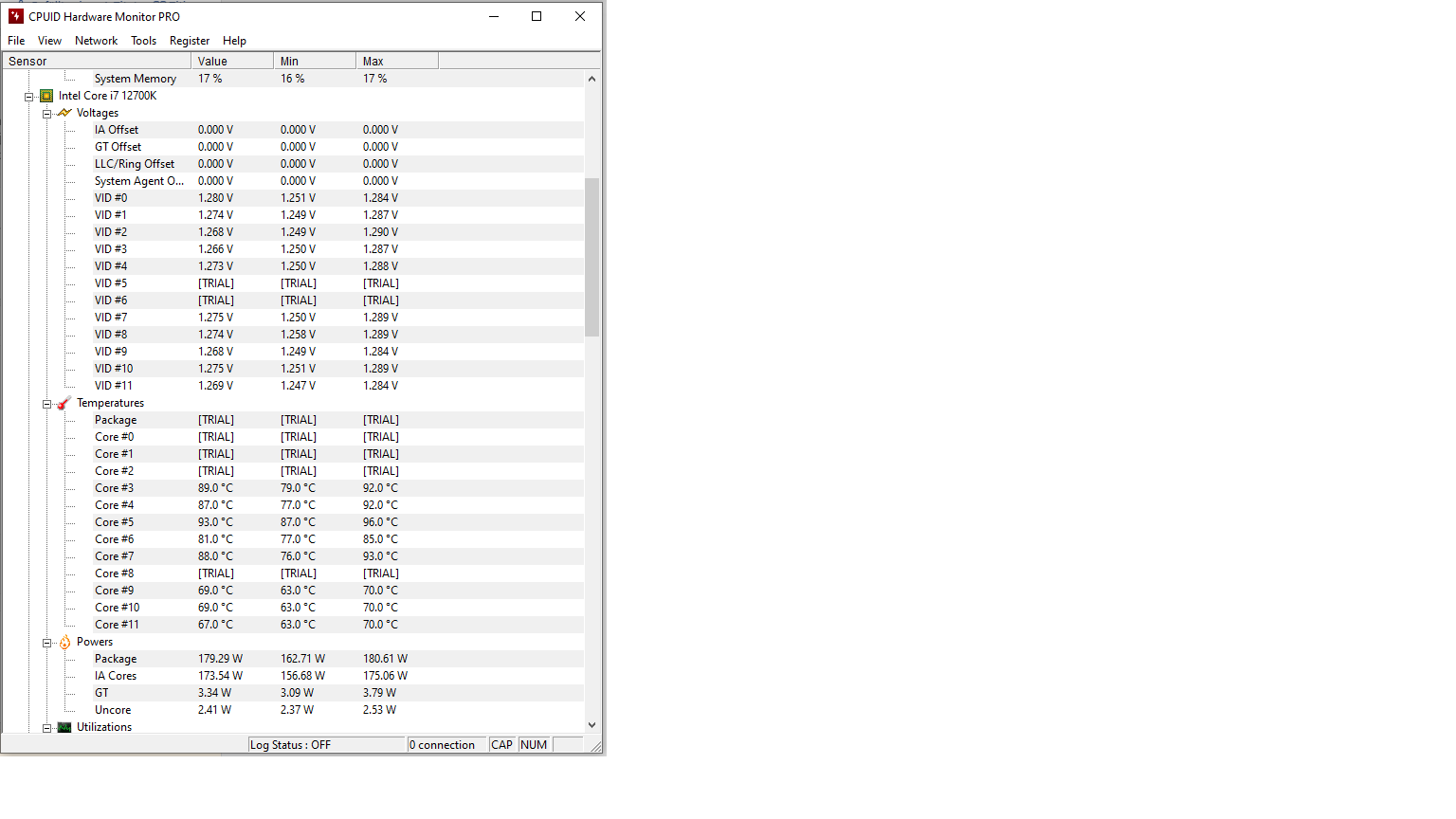Click the CPUID app icon in title bar
1456x819 pixels.
(15, 16)
